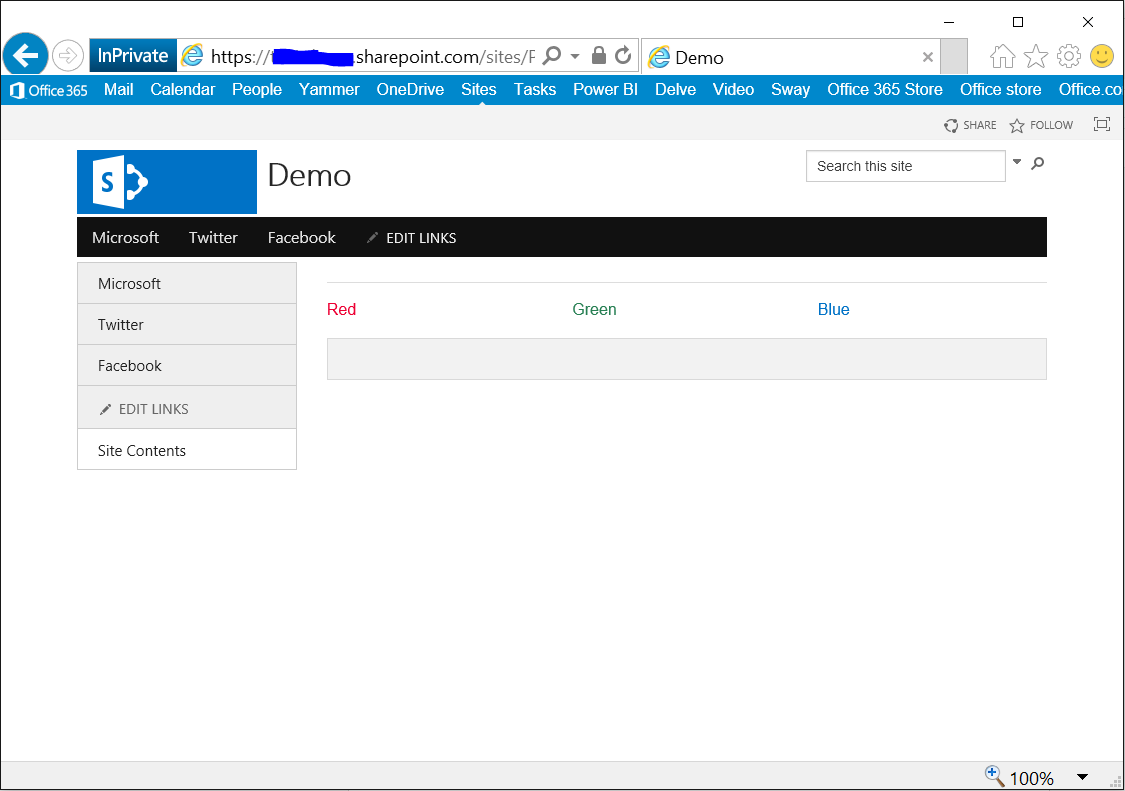Image resolution: width=1125 pixels, height=791 pixels.
Task: Open Office 365 Store link
Action: tap(885, 90)
